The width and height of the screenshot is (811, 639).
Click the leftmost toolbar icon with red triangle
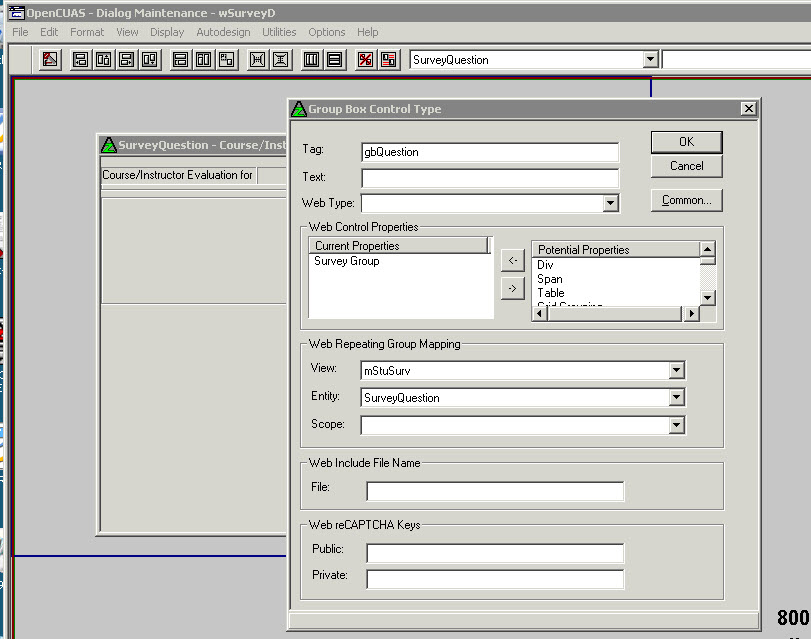[50, 60]
